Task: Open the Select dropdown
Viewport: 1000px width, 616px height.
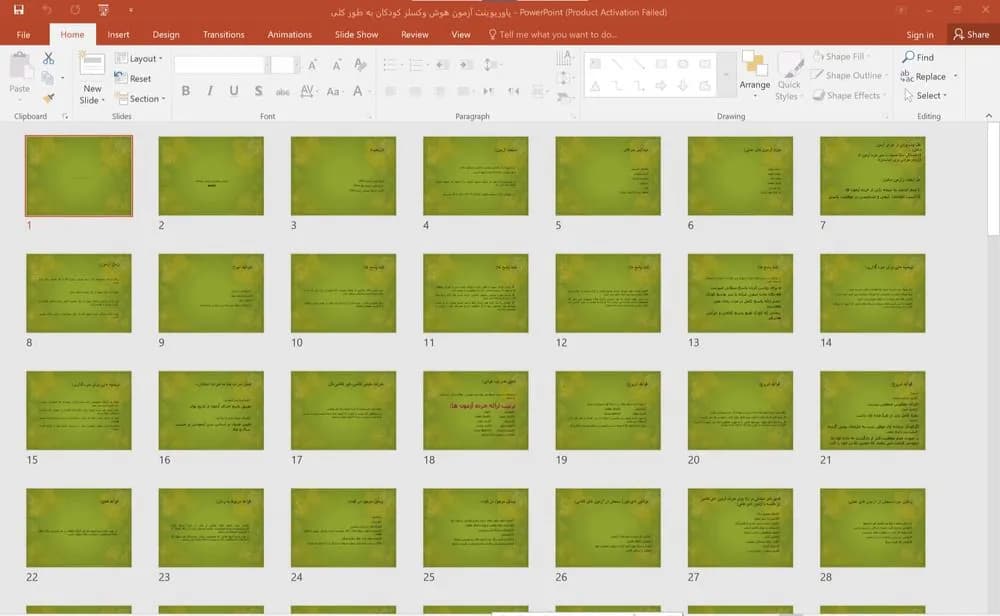Action: click(925, 96)
